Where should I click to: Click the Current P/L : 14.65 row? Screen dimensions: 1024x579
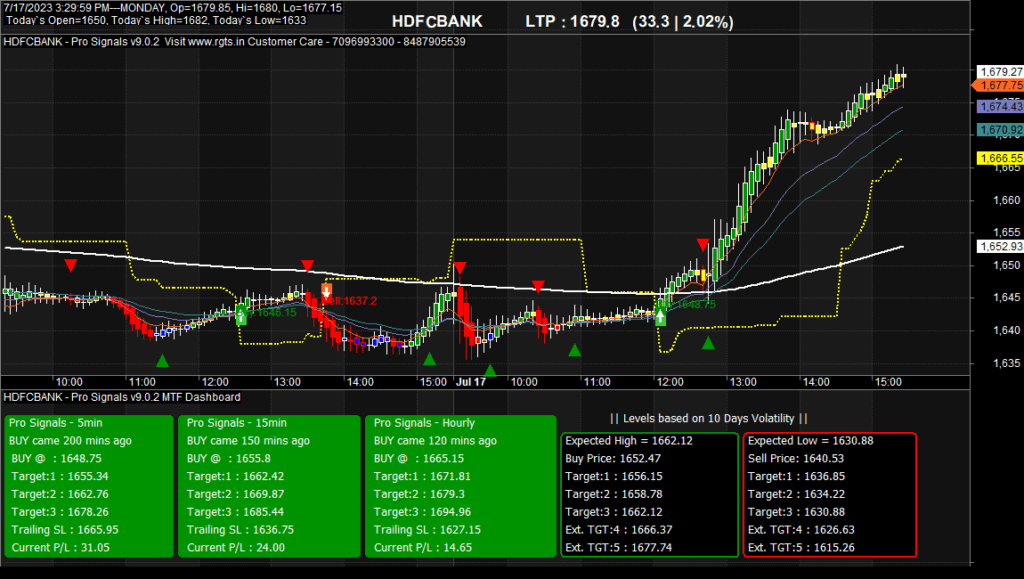[423, 548]
